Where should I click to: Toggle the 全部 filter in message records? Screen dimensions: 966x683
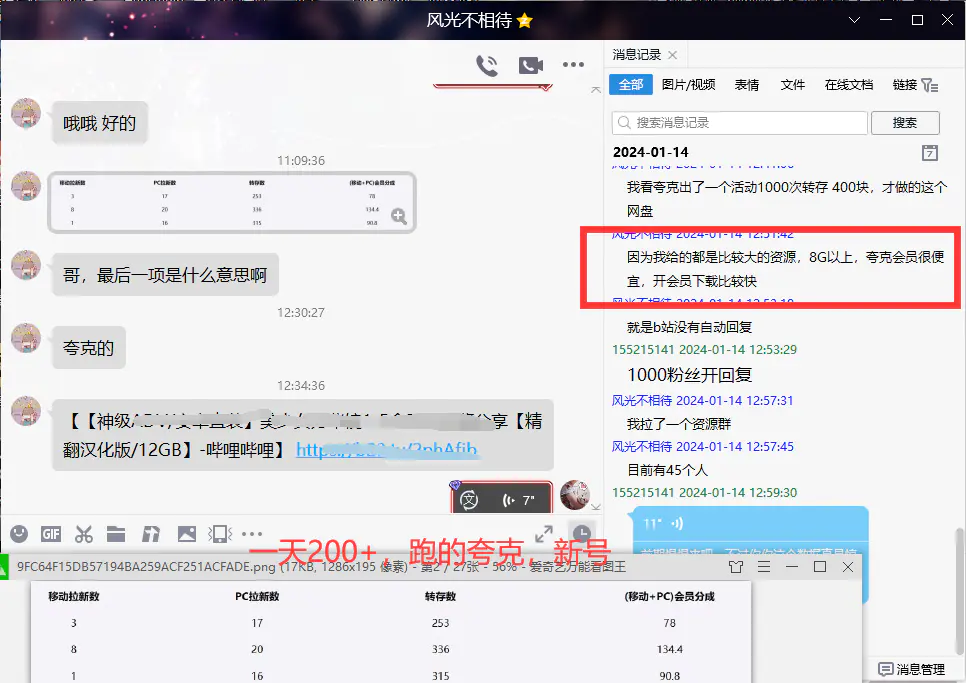coord(630,85)
